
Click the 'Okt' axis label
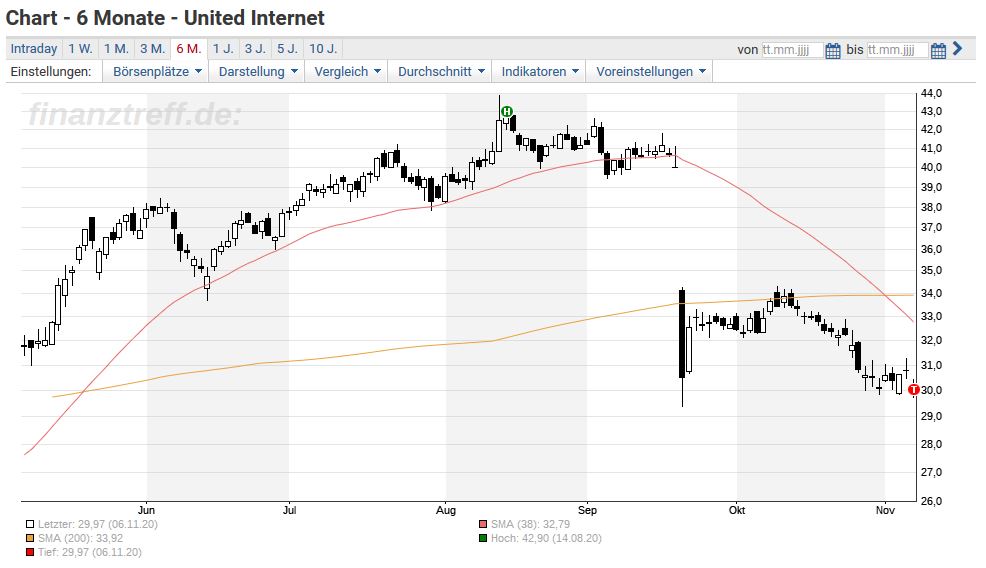[x=736, y=510]
